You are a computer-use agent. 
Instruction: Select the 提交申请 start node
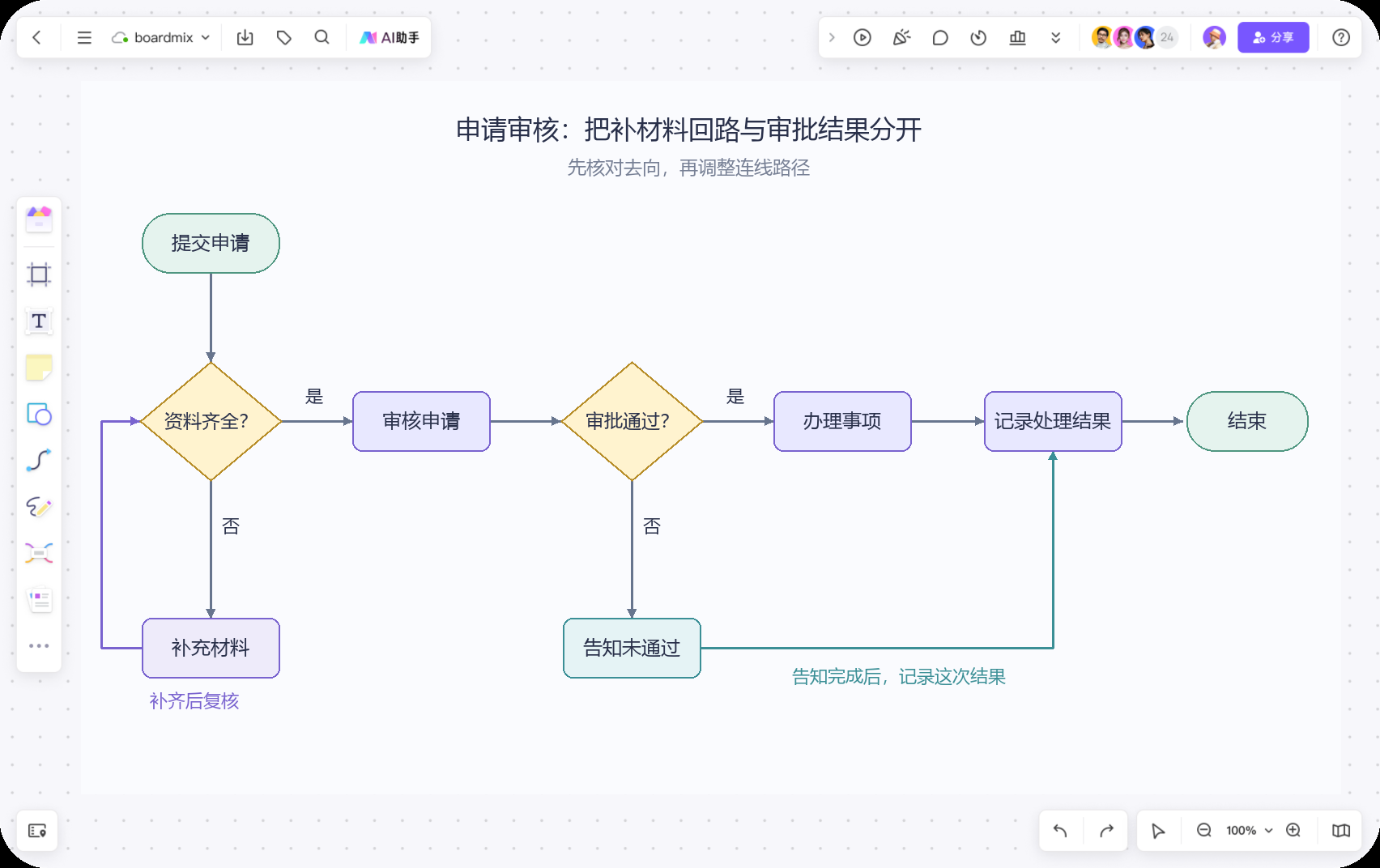click(x=211, y=243)
